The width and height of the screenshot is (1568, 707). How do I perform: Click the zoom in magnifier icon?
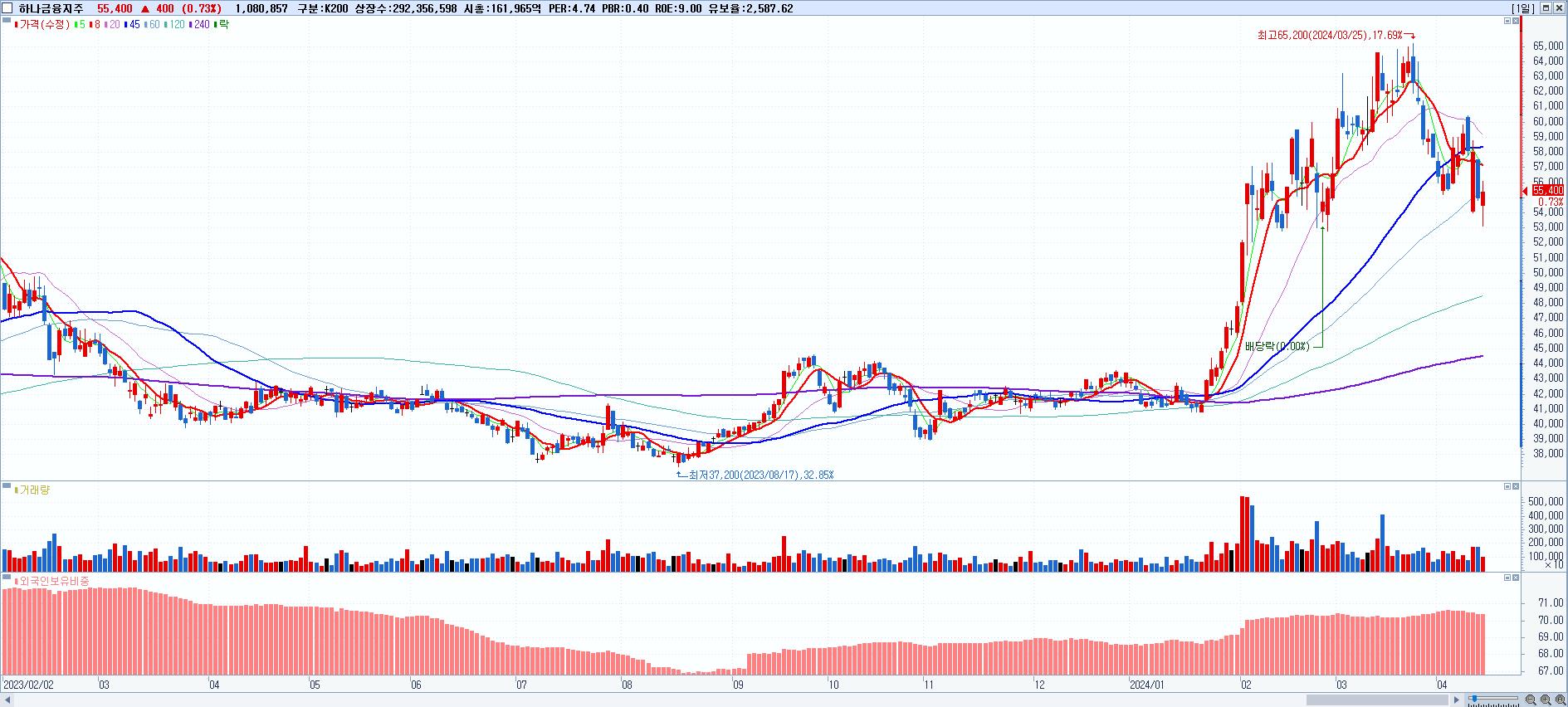coord(1546,700)
